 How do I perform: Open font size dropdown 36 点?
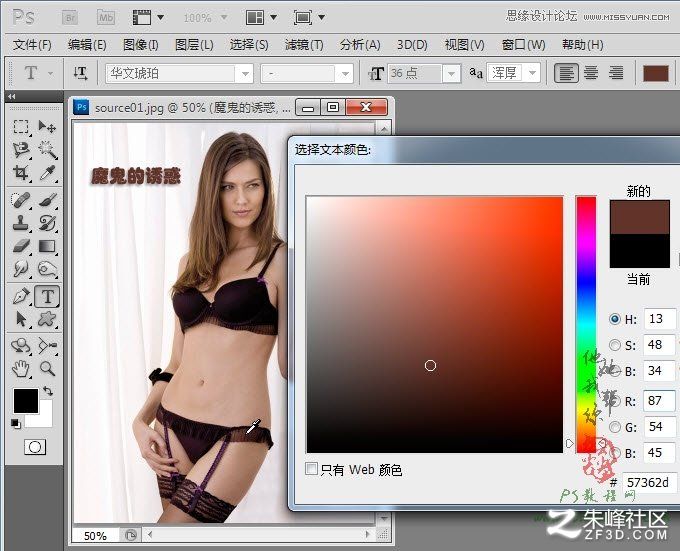click(451, 74)
